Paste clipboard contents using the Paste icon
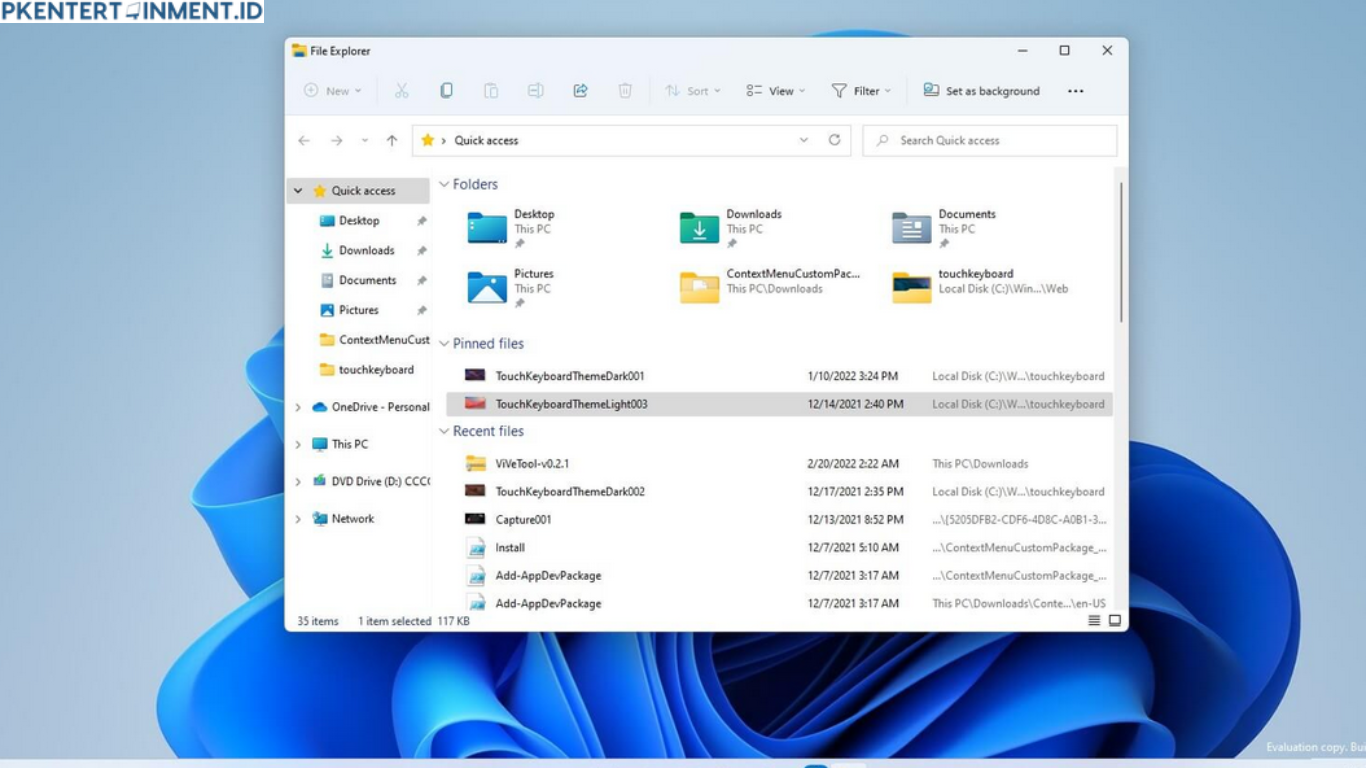The height and width of the screenshot is (768, 1366). [x=490, y=90]
